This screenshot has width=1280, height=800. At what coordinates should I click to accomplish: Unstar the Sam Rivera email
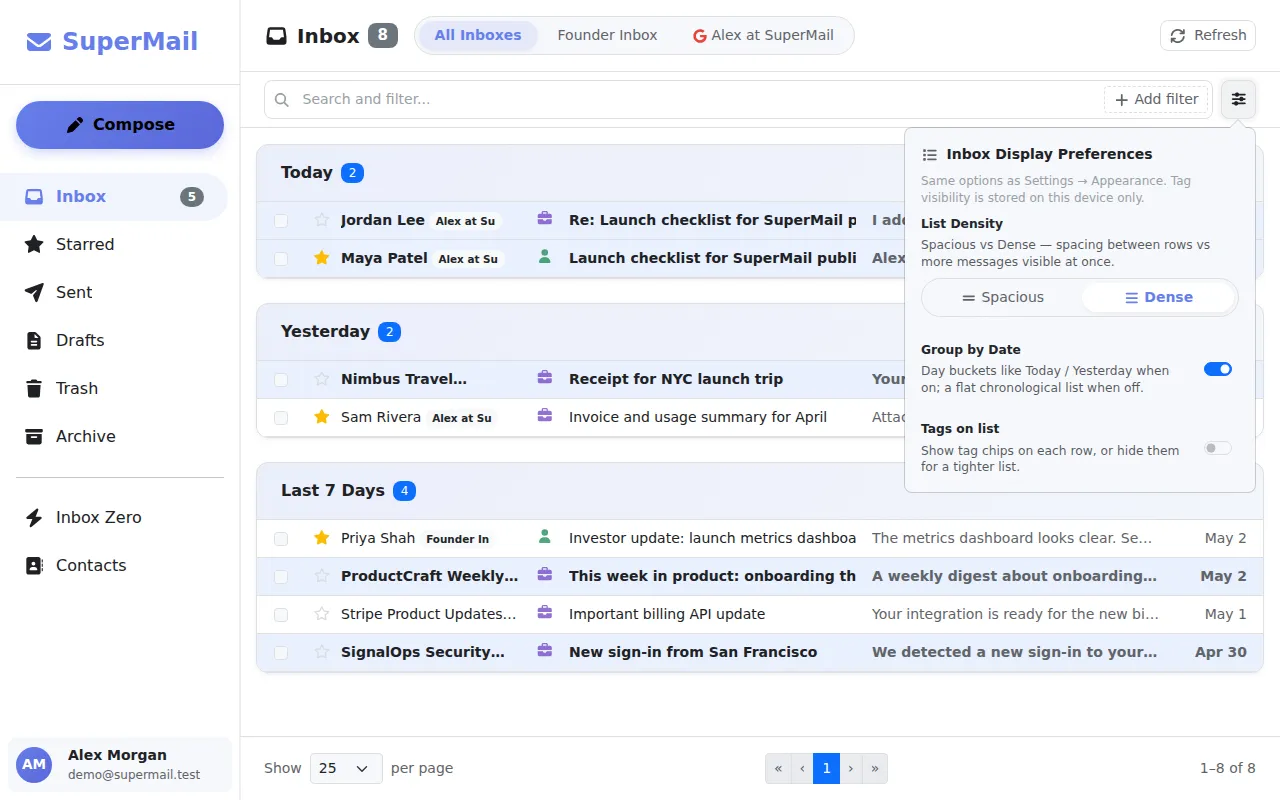(322, 417)
